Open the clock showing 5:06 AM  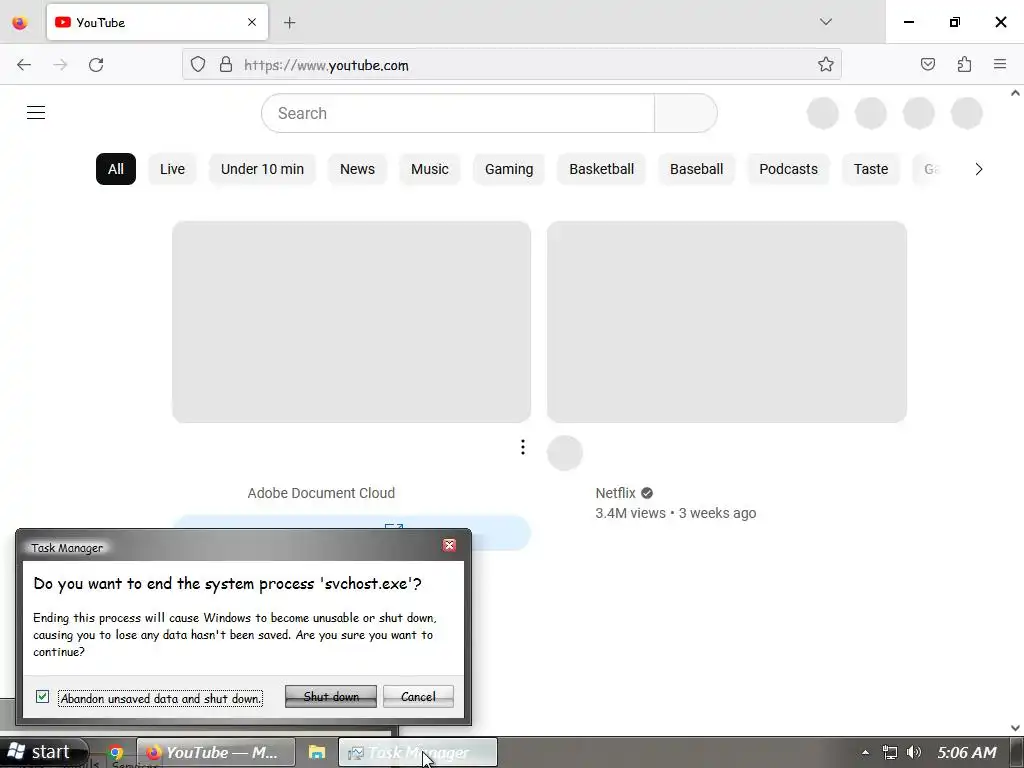[x=967, y=752]
